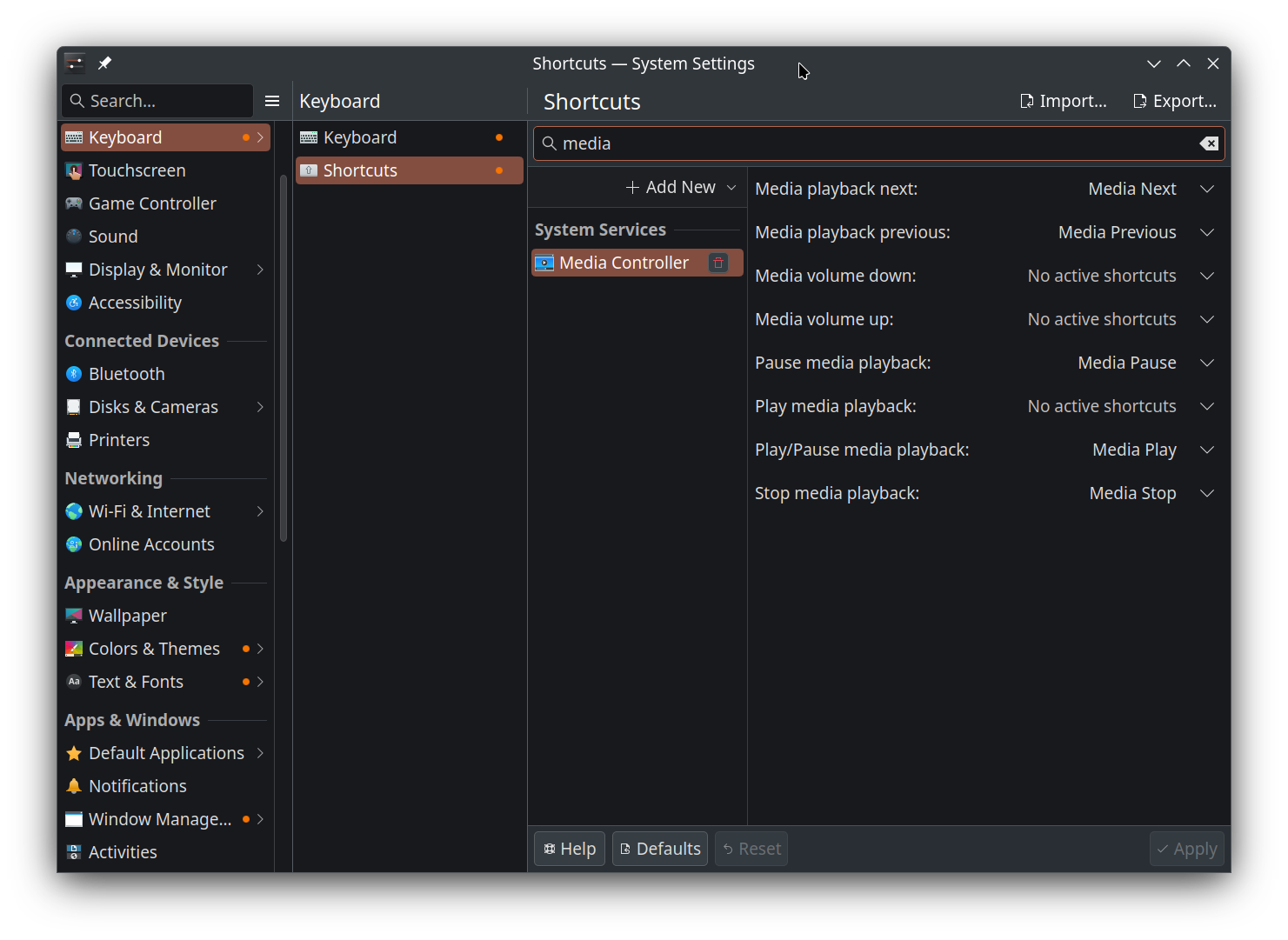Expand Media playback next shortcut
This screenshot has height=940, width=1288.
[1206, 189]
